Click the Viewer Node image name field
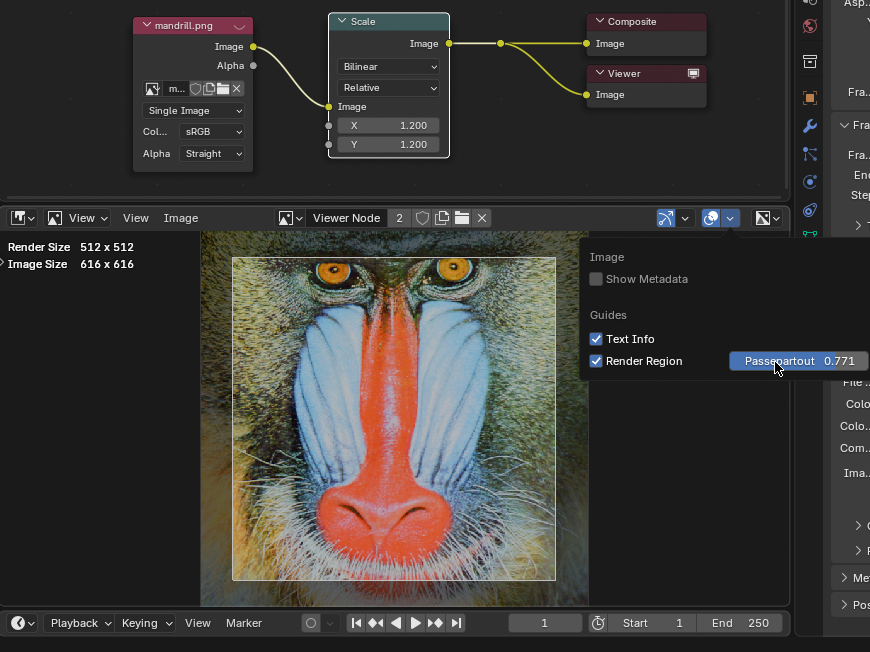The image size is (870, 652). coord(346,218)
